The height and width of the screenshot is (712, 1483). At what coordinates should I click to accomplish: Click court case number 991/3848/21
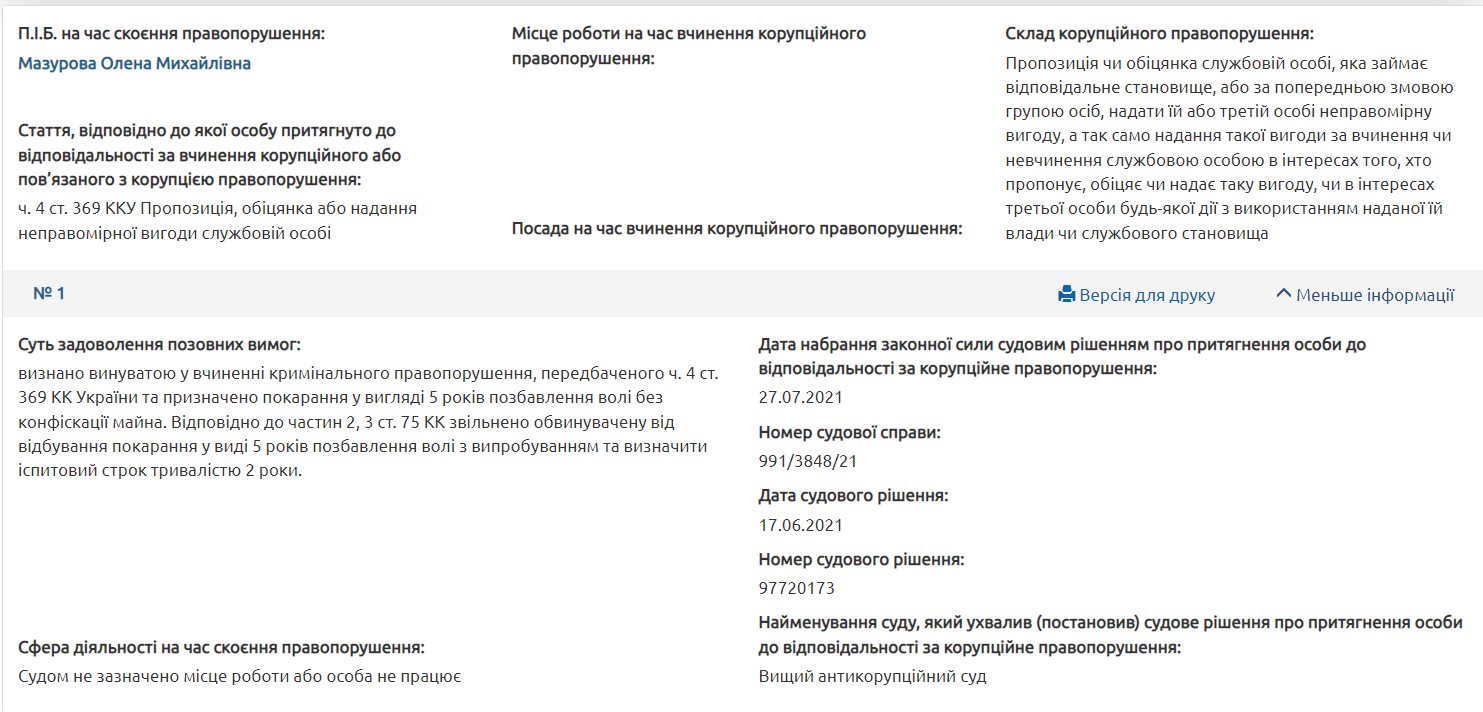808,461
